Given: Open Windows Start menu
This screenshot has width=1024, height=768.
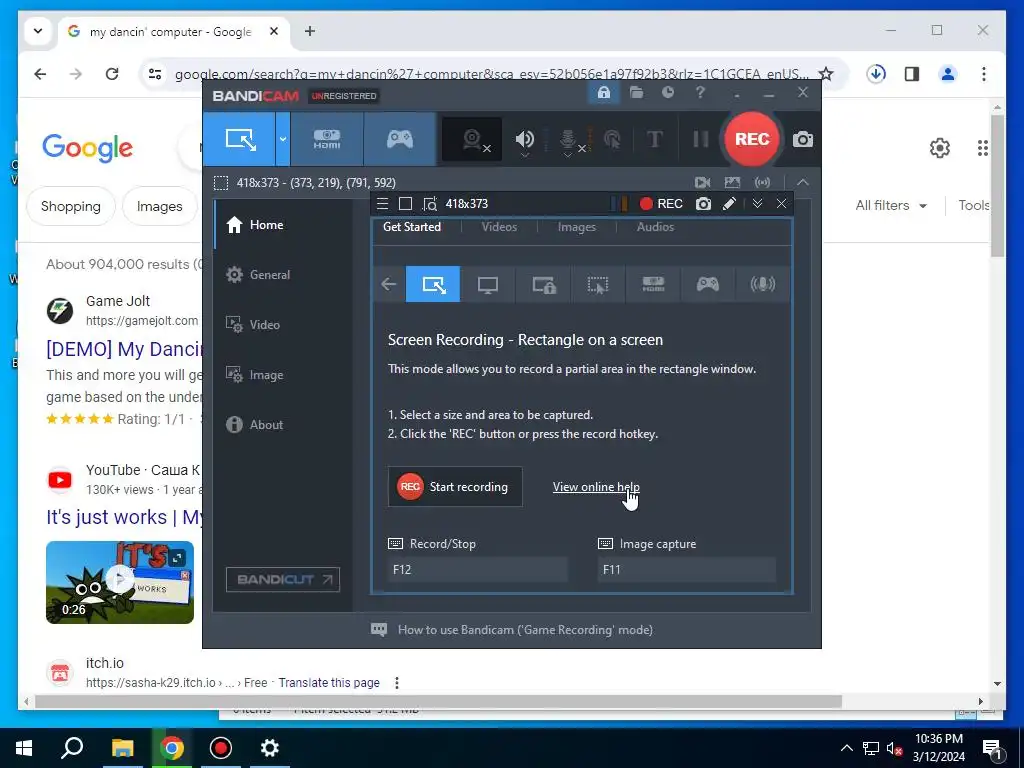Looking at the screenshot, I should click(x=24, y=748).
